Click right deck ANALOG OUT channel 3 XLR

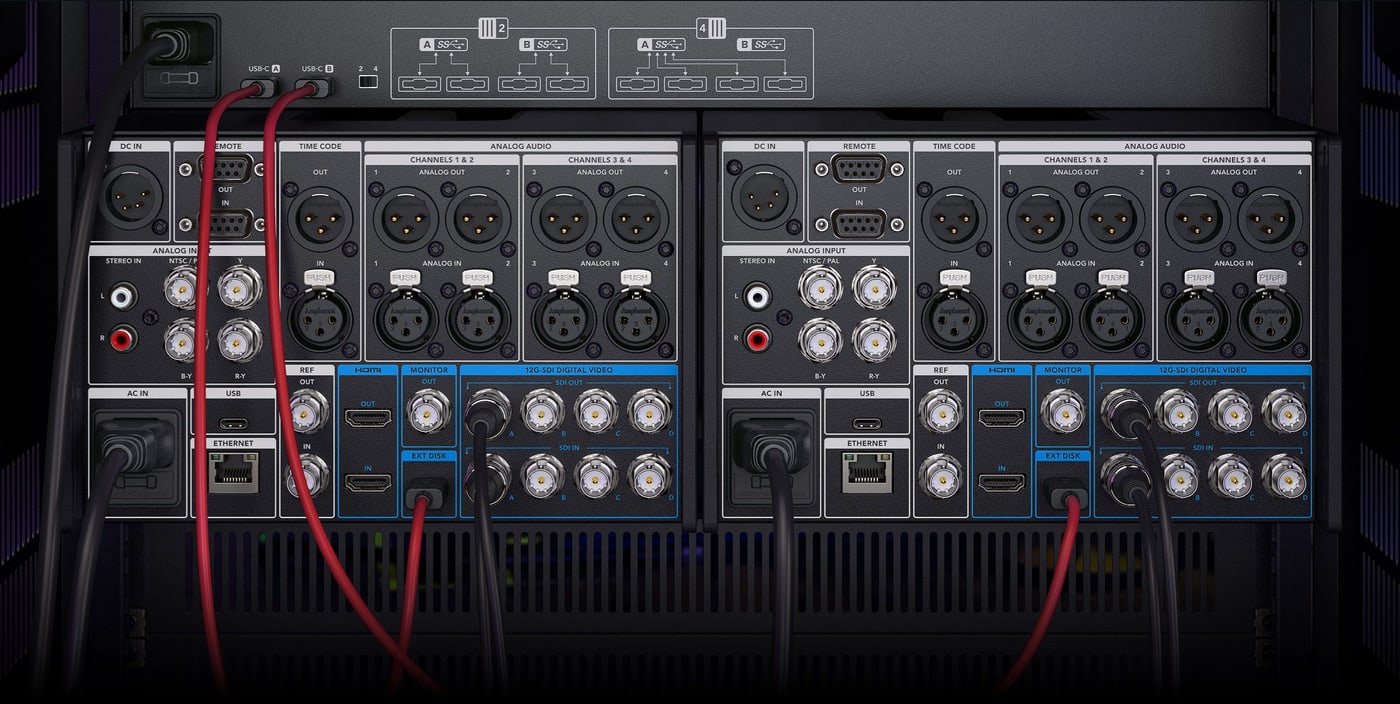tap(1198, 219)
